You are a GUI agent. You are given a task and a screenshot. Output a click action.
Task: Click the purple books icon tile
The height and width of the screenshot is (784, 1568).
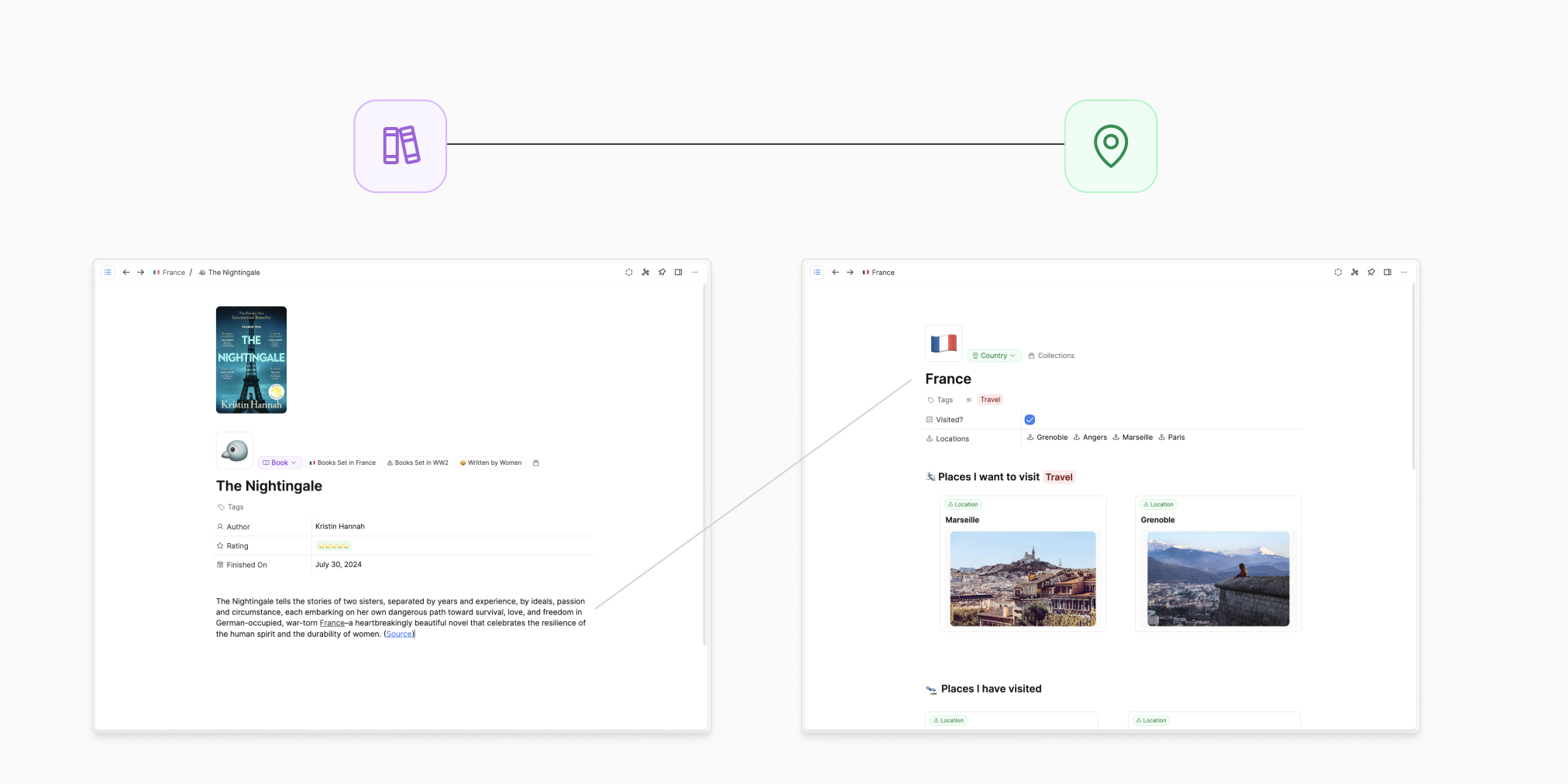pyautogui.click(x=401, y=146)
